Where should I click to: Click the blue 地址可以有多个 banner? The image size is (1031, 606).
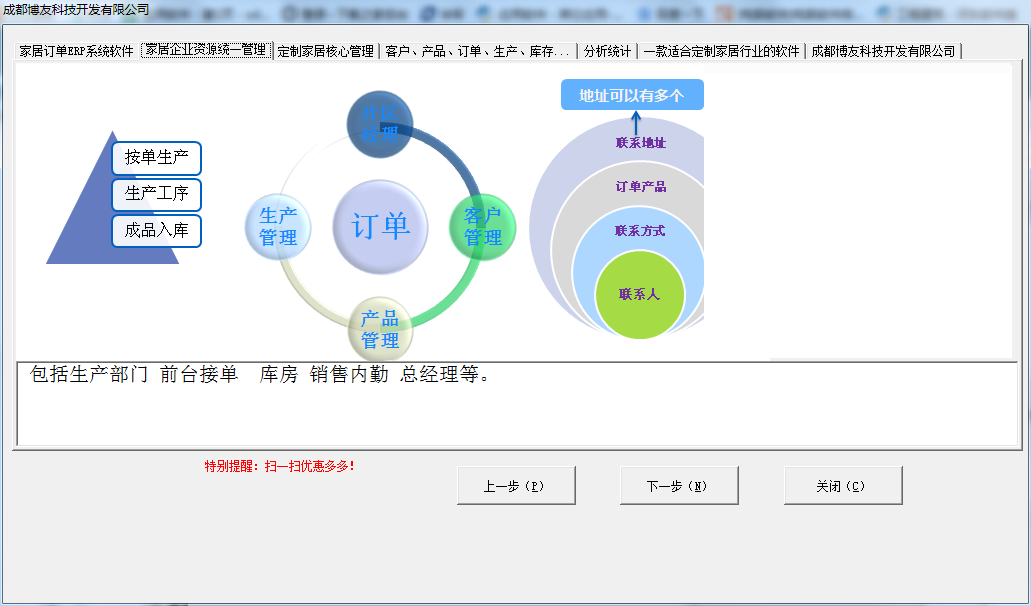click(631, 94)
